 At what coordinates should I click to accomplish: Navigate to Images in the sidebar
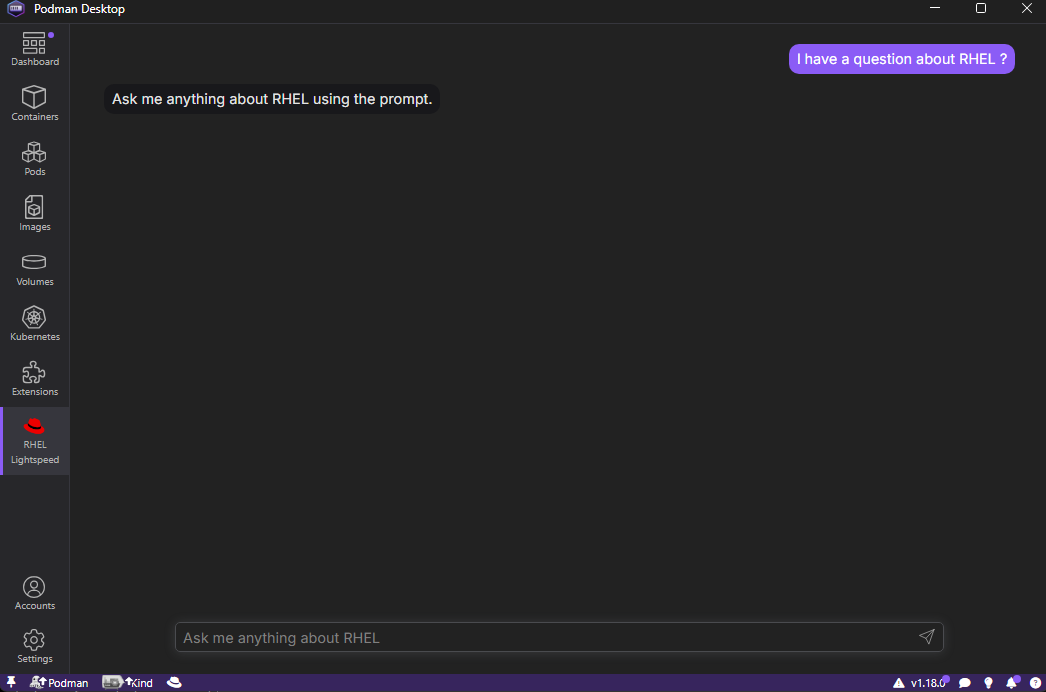click(x=35, y=214)
